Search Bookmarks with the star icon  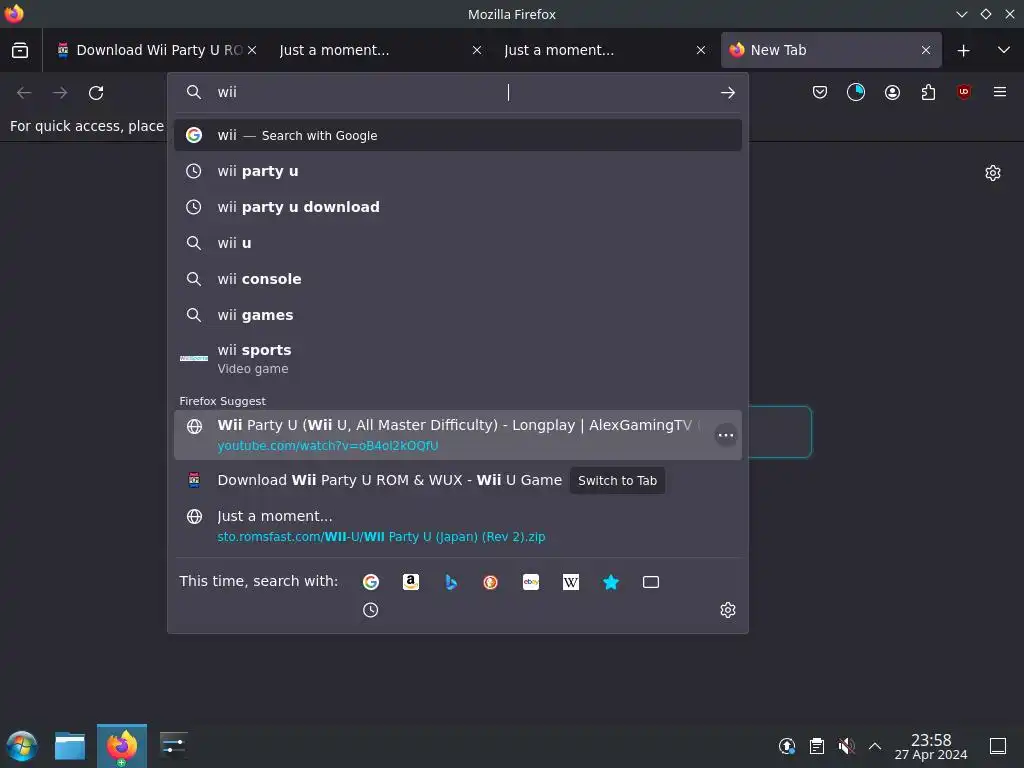pyautogui.click(x=611, y=582)
